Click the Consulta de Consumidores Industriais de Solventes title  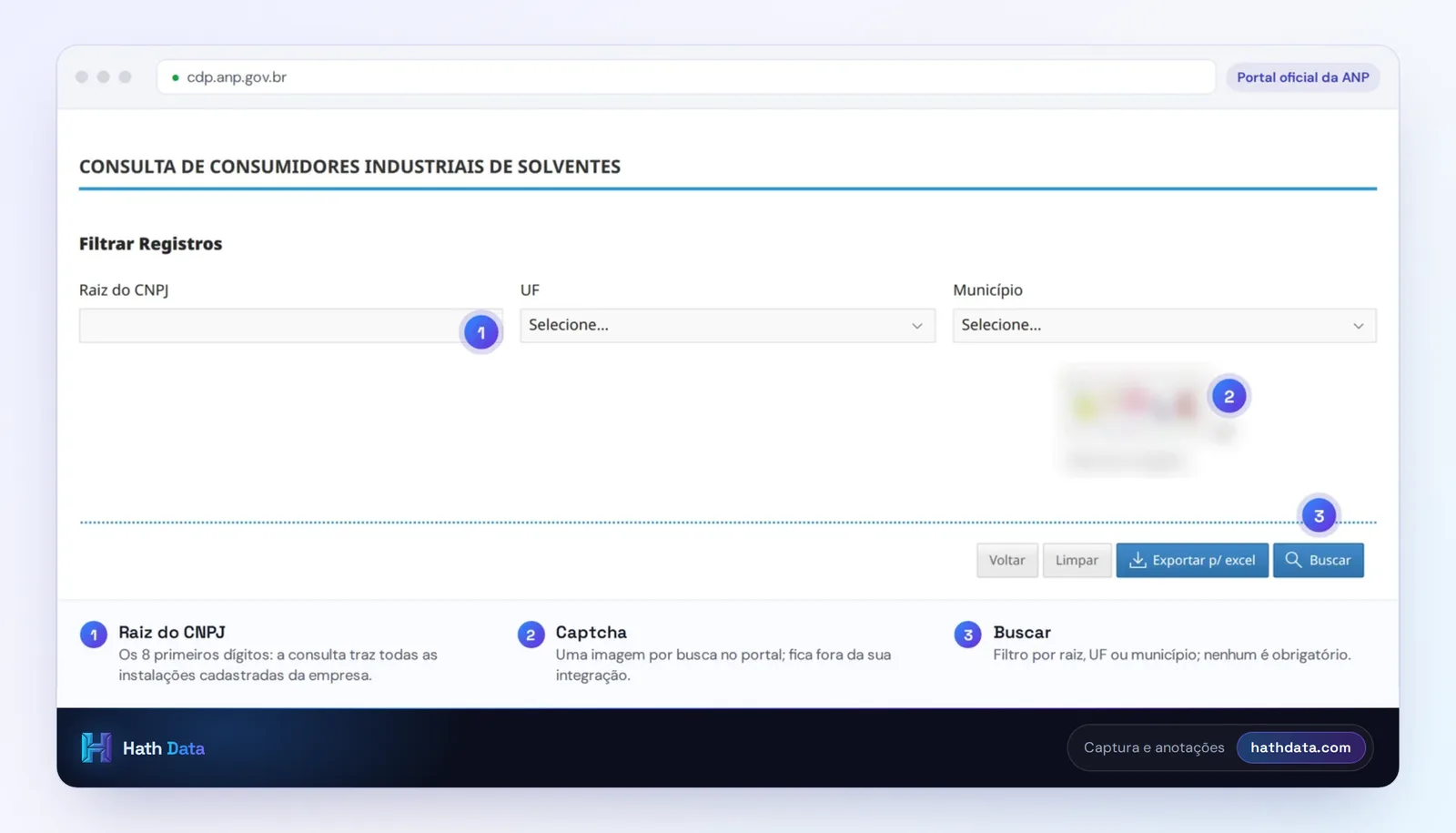click(x=349, y=167)
